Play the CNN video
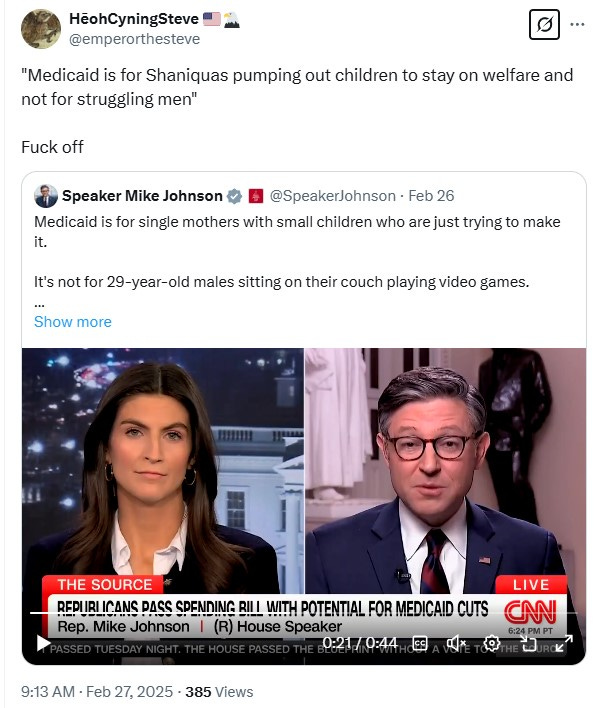 click(43, 643)
